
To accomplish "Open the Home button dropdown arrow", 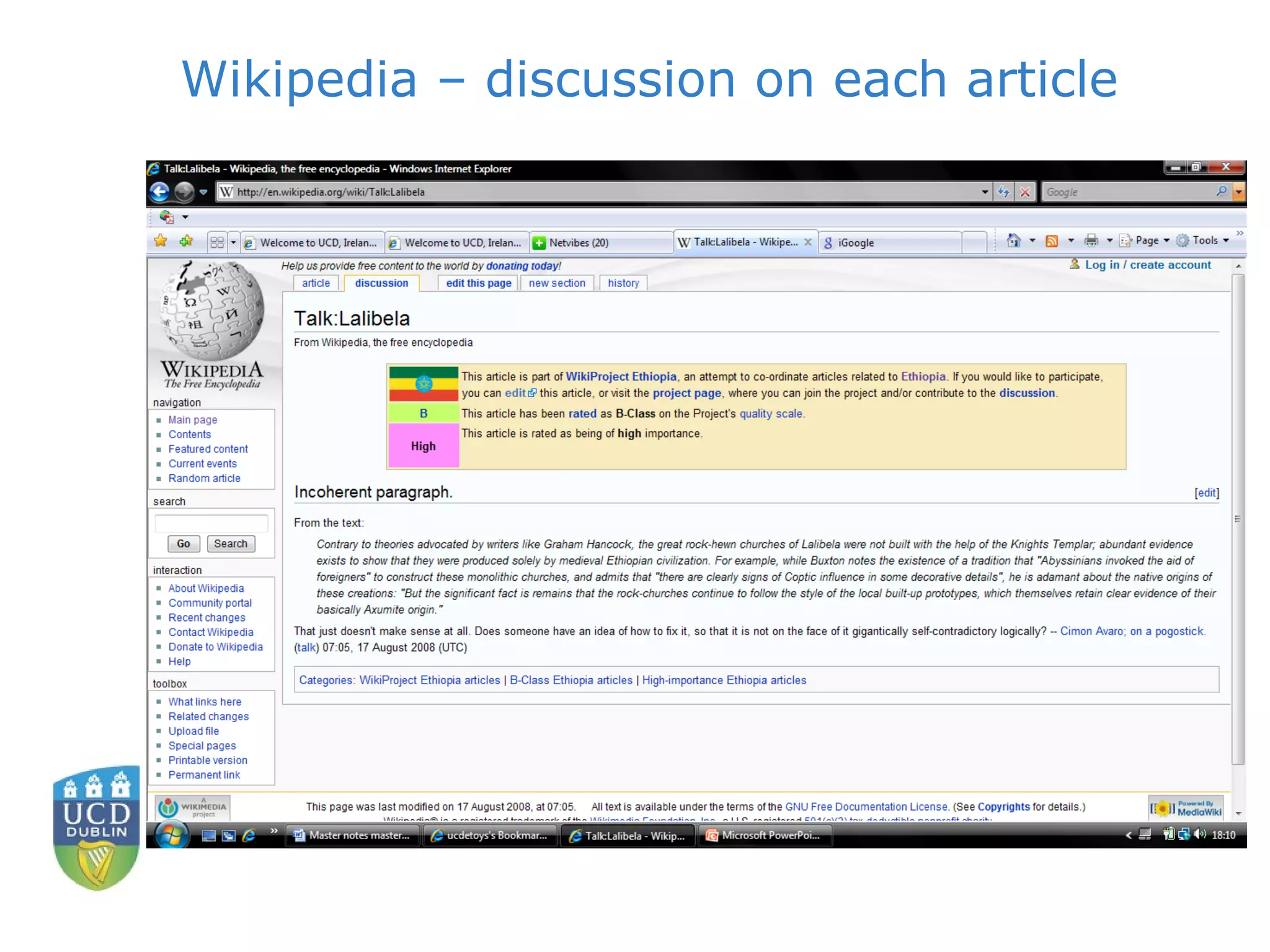I will point(1032,240).
